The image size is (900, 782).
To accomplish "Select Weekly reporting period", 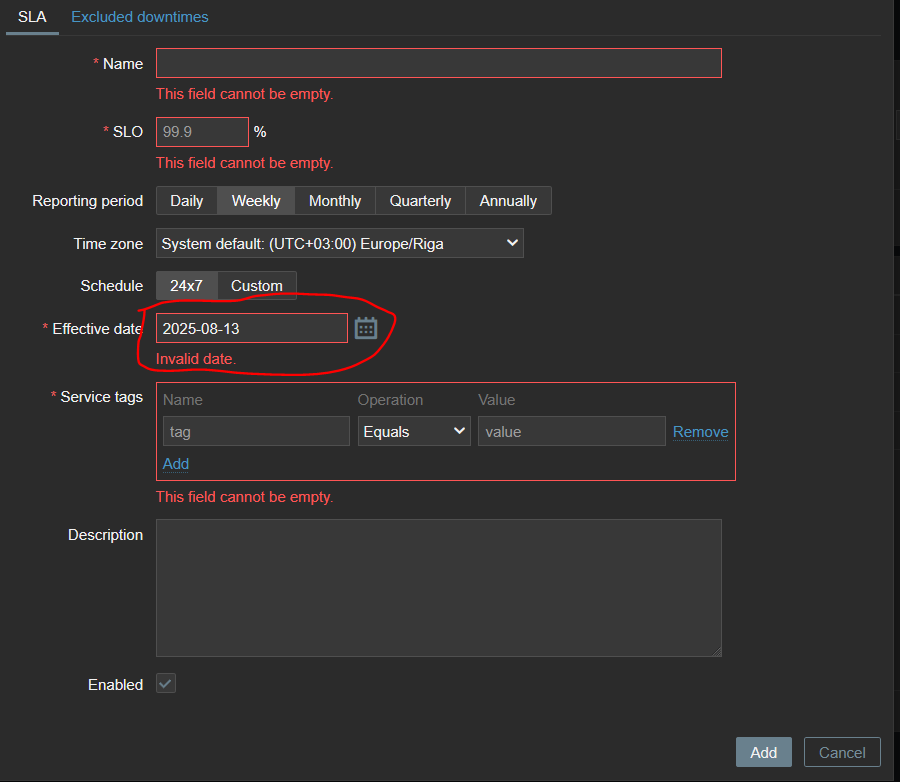I will (256, 201).
